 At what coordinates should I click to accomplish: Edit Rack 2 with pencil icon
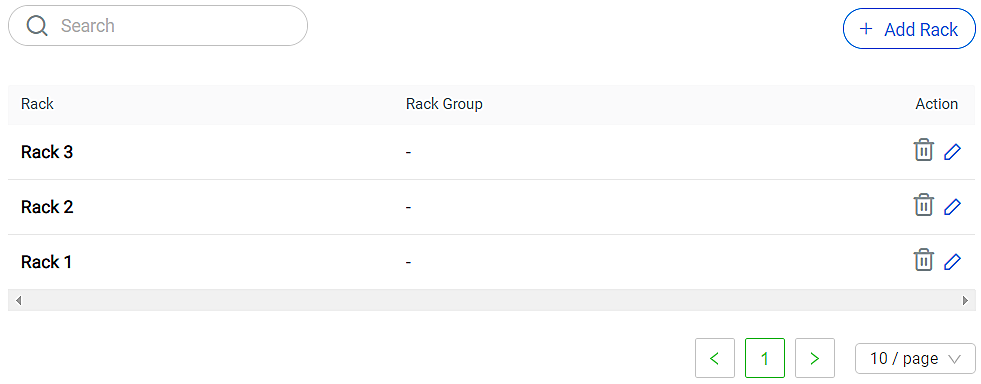tap(952, 206)
